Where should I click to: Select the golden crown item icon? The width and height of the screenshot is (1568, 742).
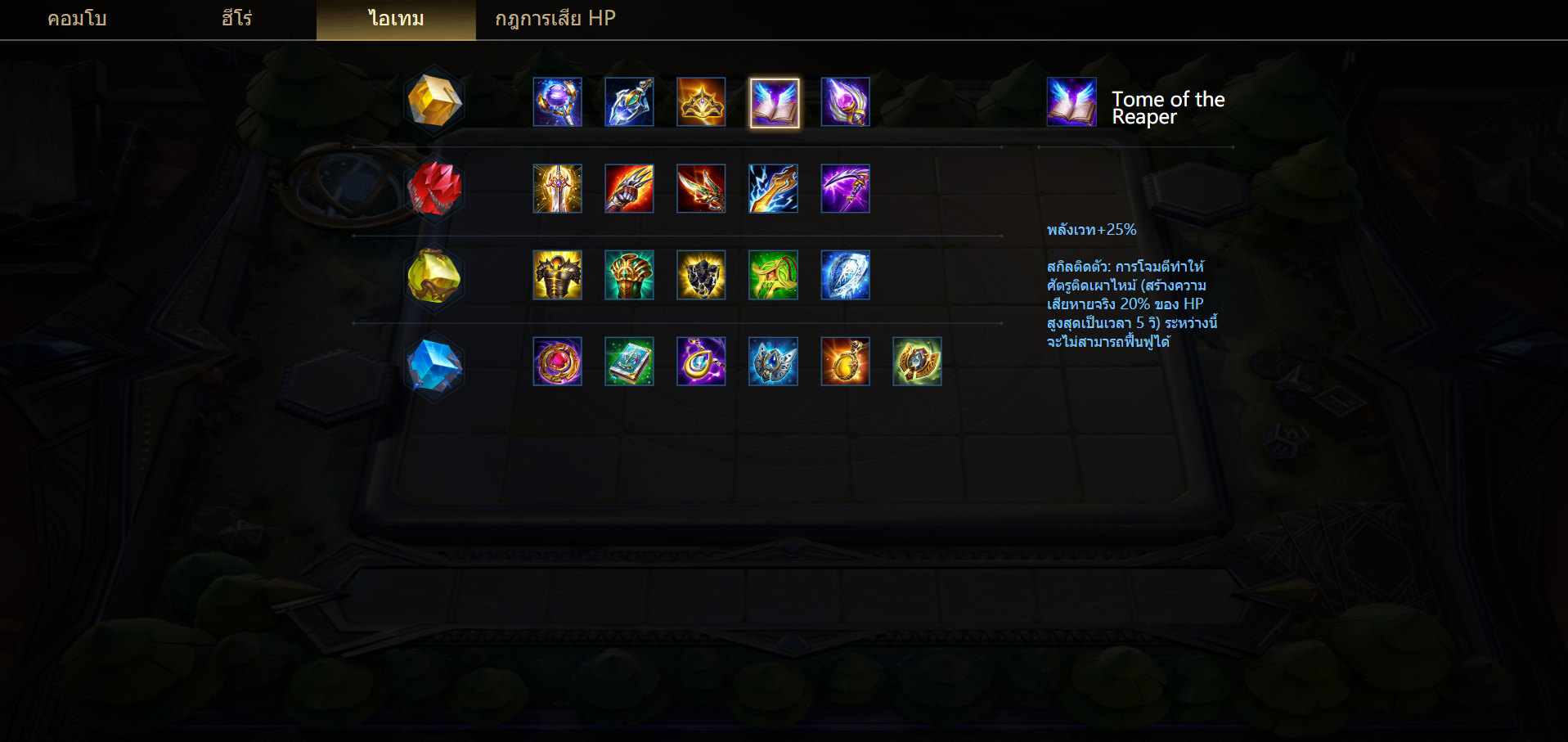[x=701, y=102]
